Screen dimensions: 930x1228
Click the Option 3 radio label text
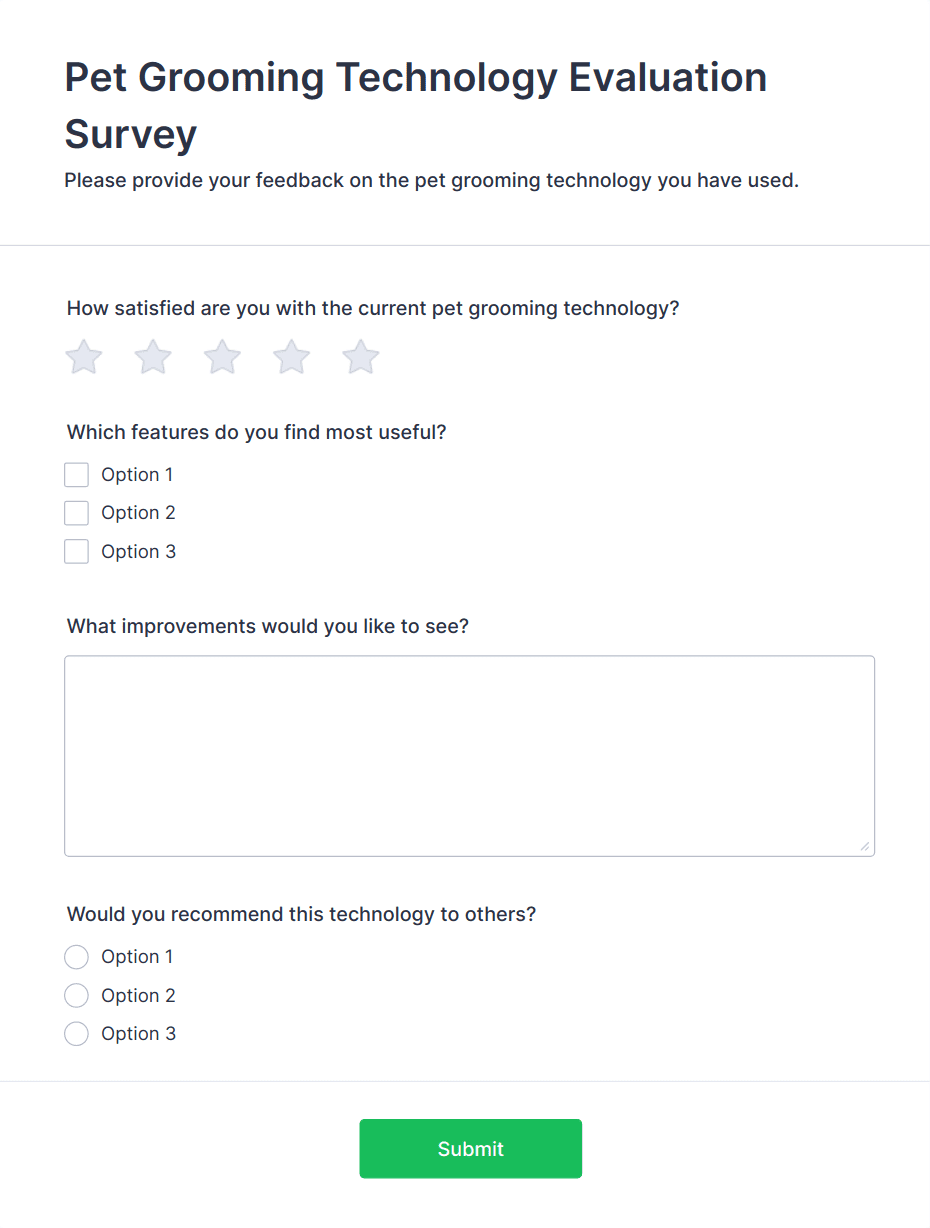click(138, 1033)
